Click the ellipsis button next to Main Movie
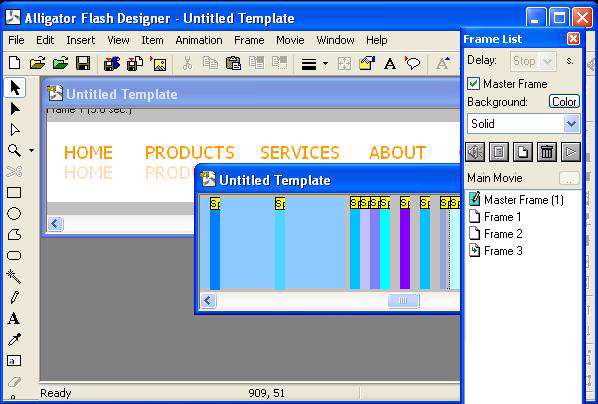 [569, 178]
